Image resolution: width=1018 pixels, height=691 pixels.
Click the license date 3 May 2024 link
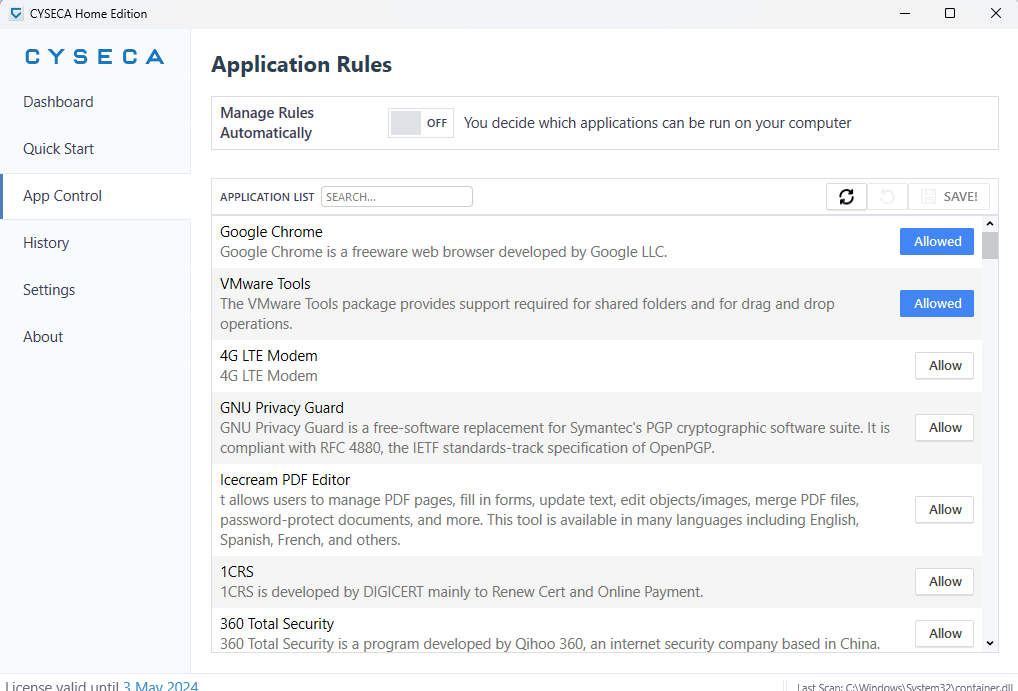(161, 686)
